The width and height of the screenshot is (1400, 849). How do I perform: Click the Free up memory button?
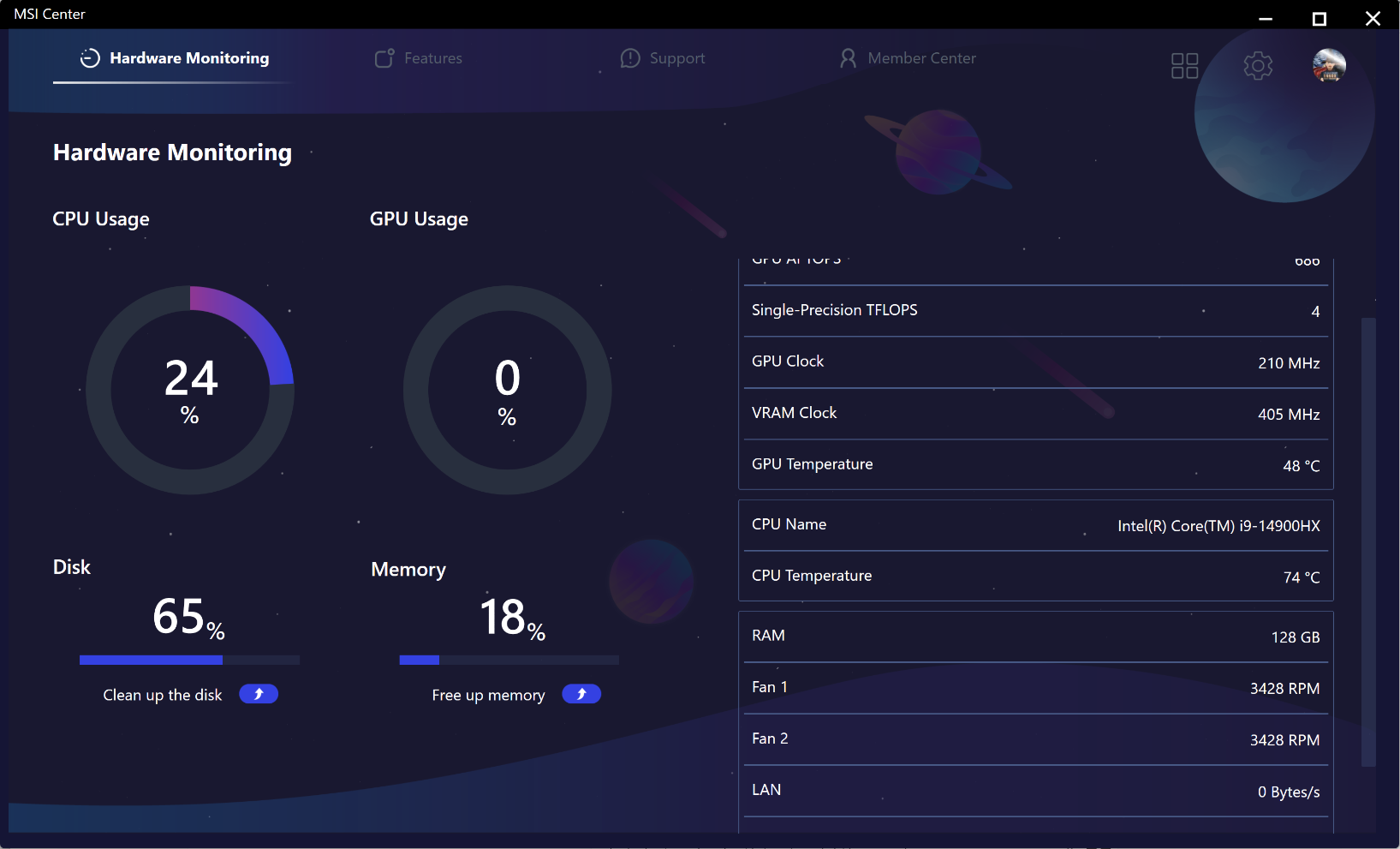click(x=581, y=694)
